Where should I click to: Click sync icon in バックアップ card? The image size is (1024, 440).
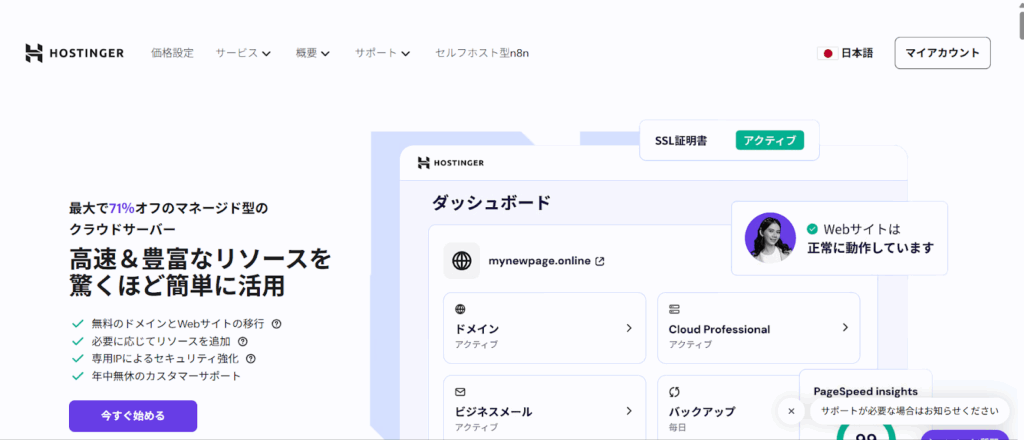[675, 392]
